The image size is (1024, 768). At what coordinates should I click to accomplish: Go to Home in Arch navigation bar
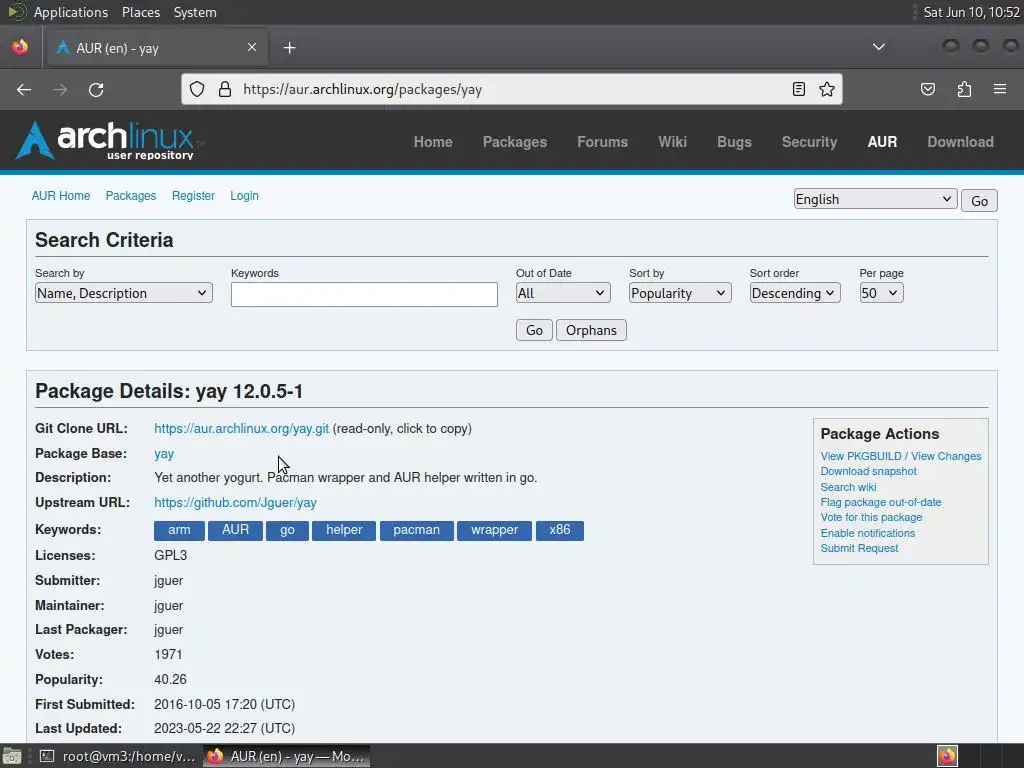pyautogui.click(x=433, y=142)
